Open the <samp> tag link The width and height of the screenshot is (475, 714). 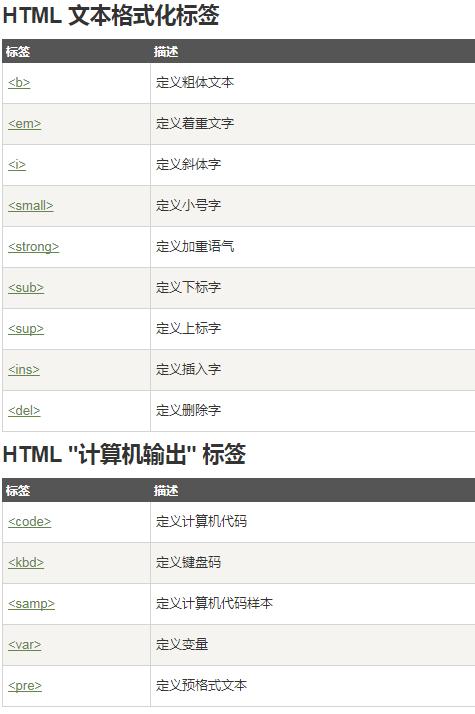click(x=31, y=604)
